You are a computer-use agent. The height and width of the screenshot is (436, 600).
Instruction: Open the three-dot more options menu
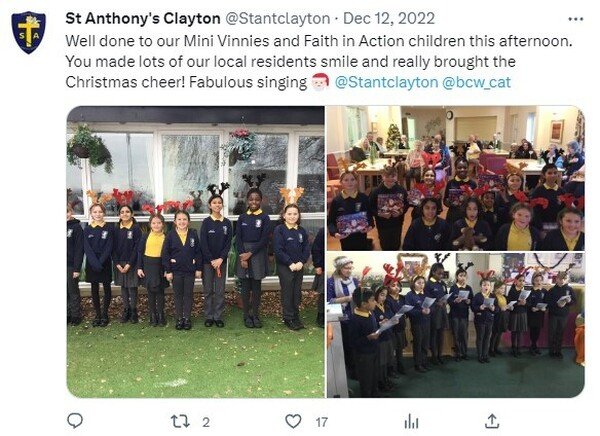pos(576,19)
